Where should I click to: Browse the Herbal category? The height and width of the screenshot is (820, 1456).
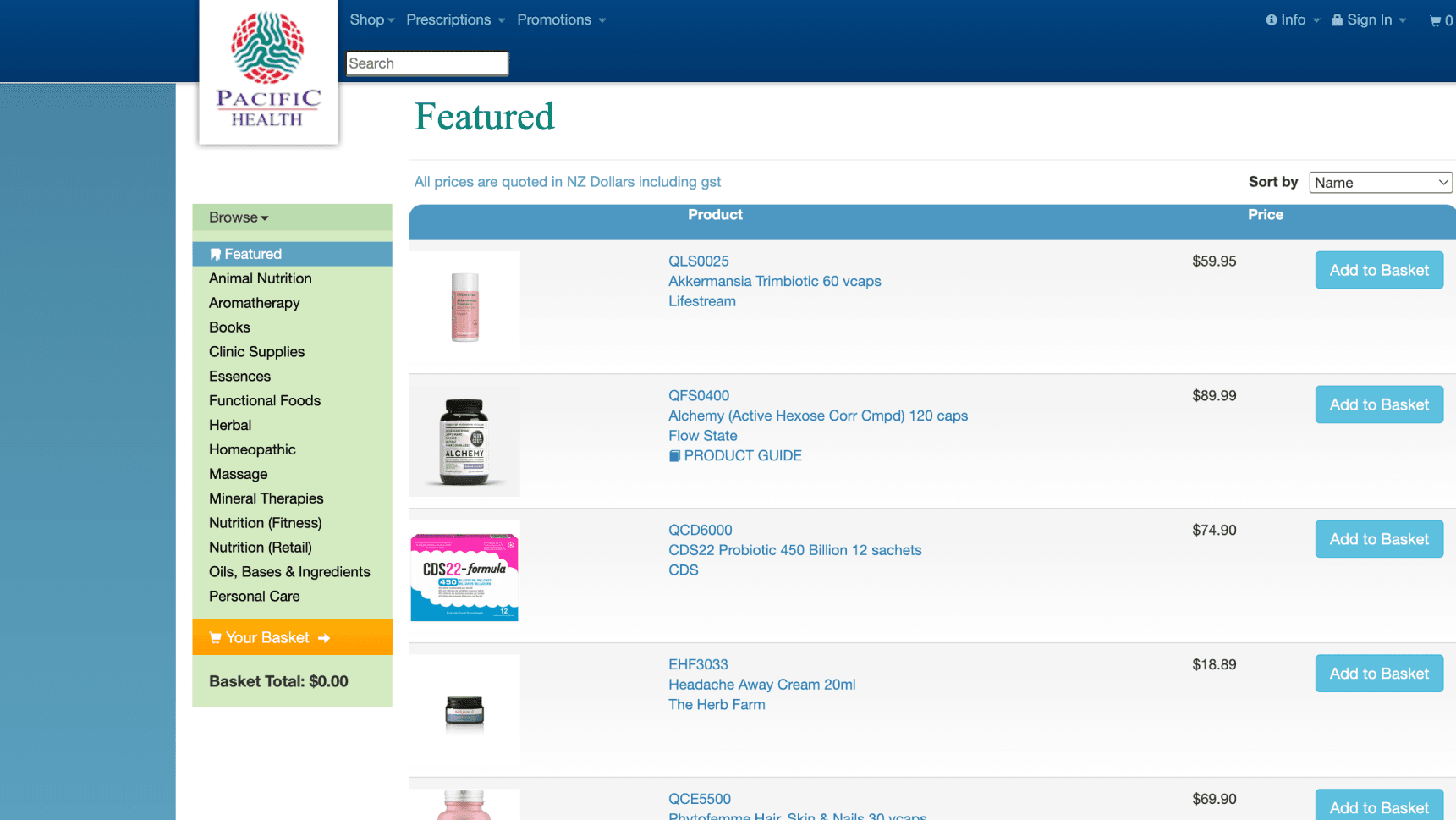pyautogui.click(x=230, y=426)
